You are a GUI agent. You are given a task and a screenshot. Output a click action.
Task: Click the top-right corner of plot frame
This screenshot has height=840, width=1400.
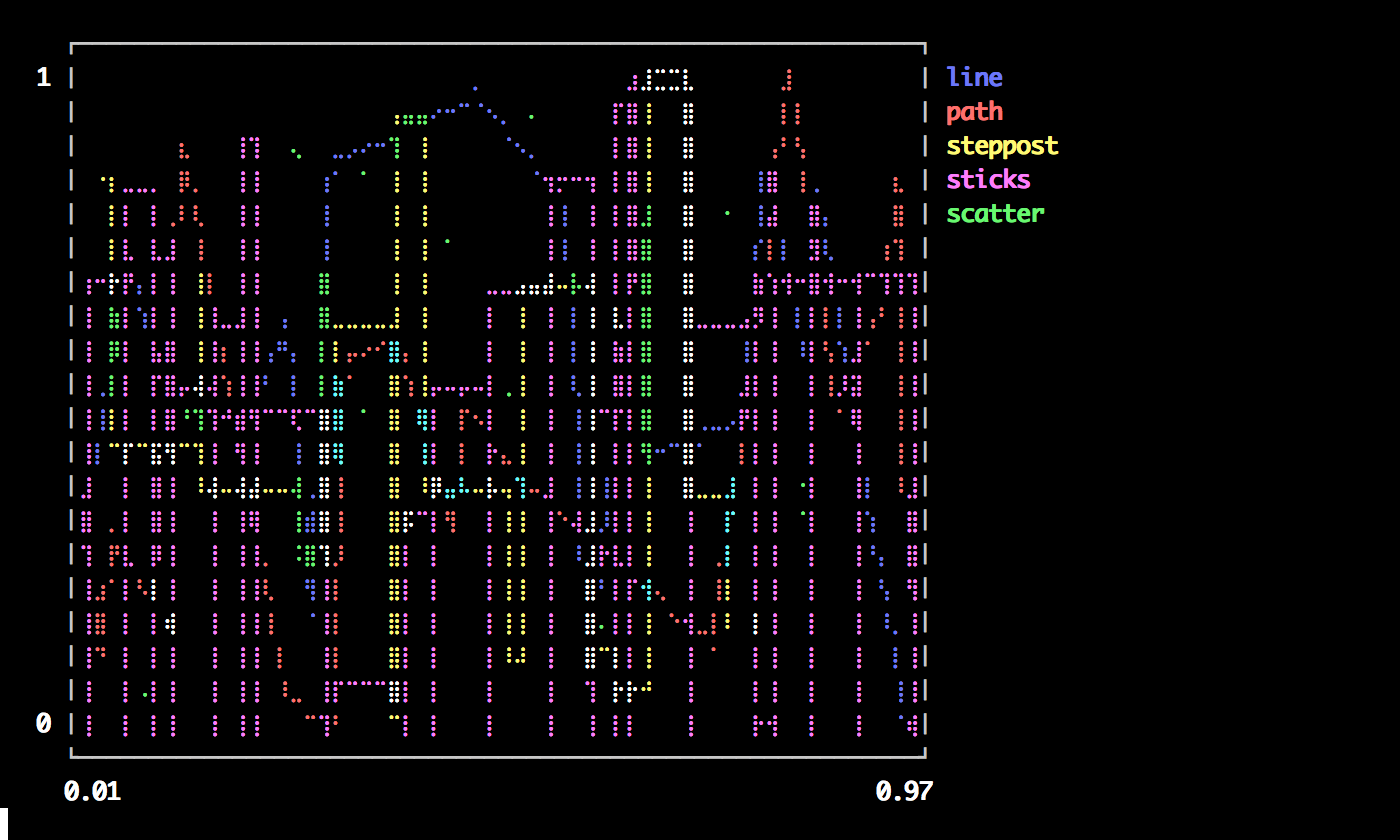click(925, 45)
